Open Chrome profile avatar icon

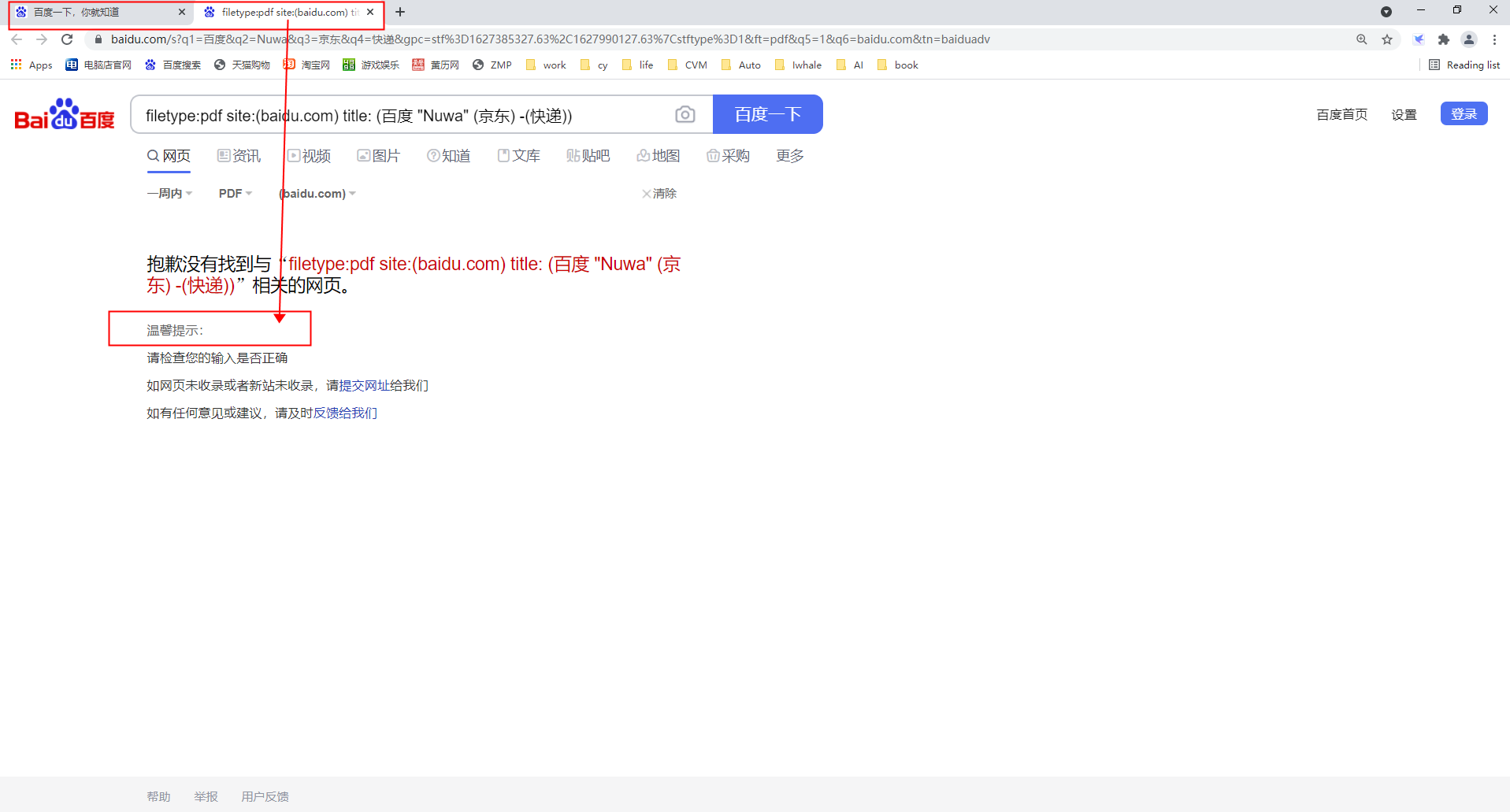[1469, 39]
